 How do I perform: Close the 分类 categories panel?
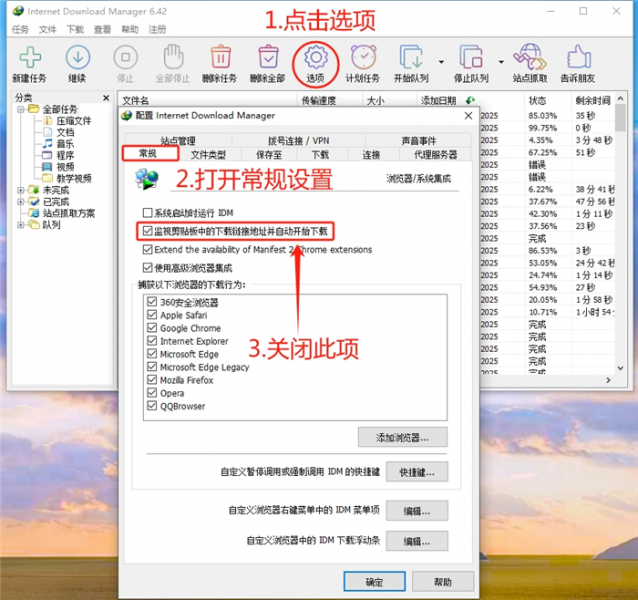(x=106, y=98)
